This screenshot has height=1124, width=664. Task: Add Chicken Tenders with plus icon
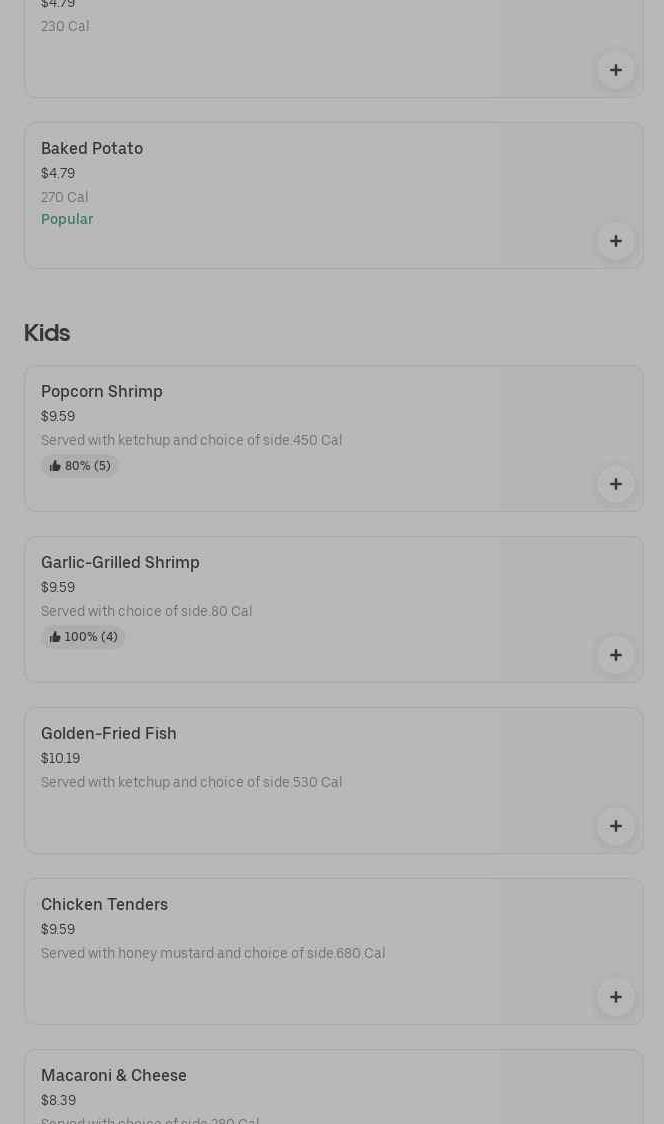616,997
